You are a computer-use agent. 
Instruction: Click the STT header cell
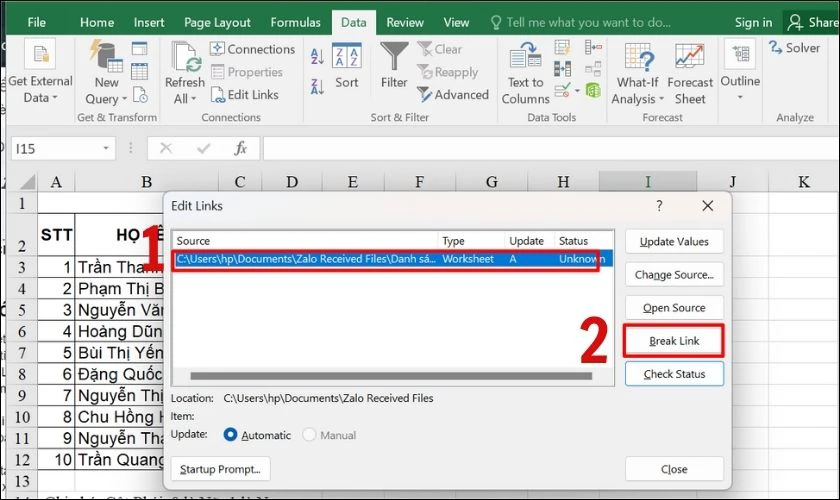(x=56, y=235)
